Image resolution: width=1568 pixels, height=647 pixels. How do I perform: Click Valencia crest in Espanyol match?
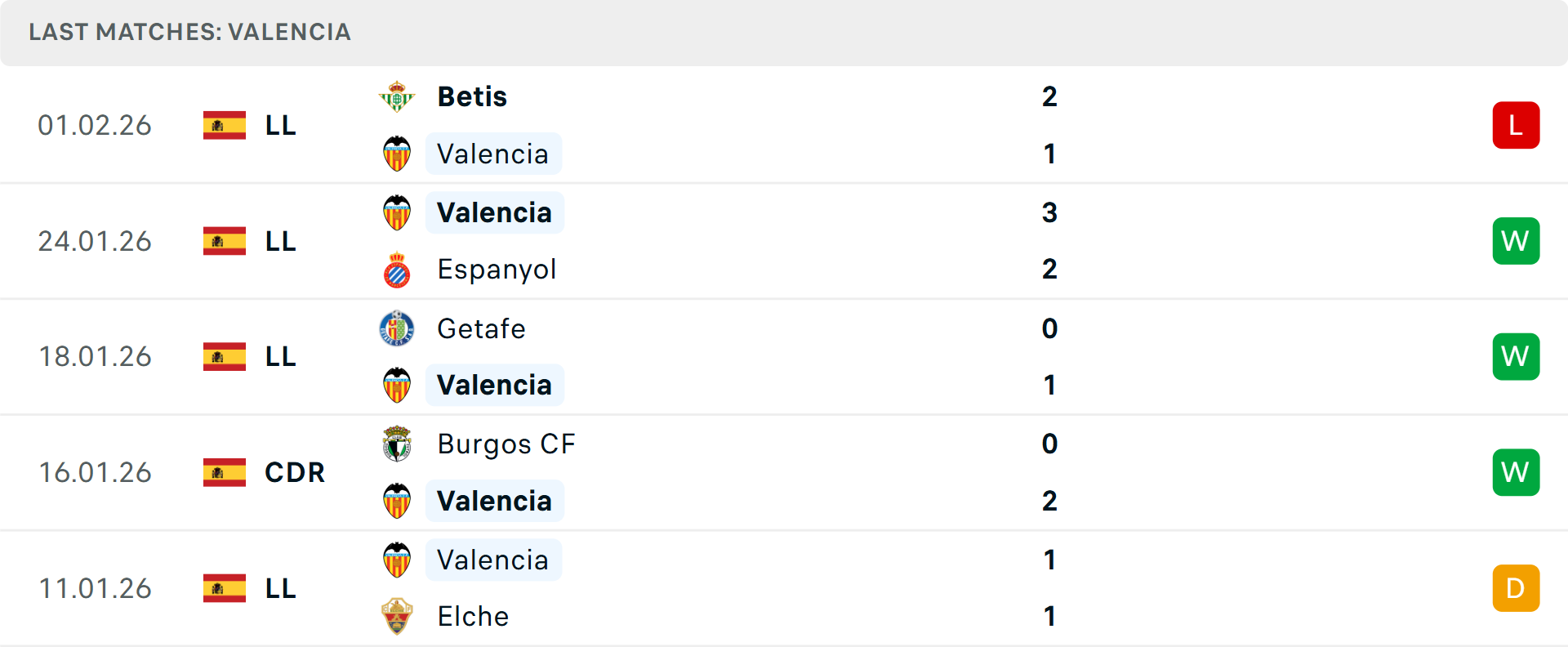(x=397, y=213)
